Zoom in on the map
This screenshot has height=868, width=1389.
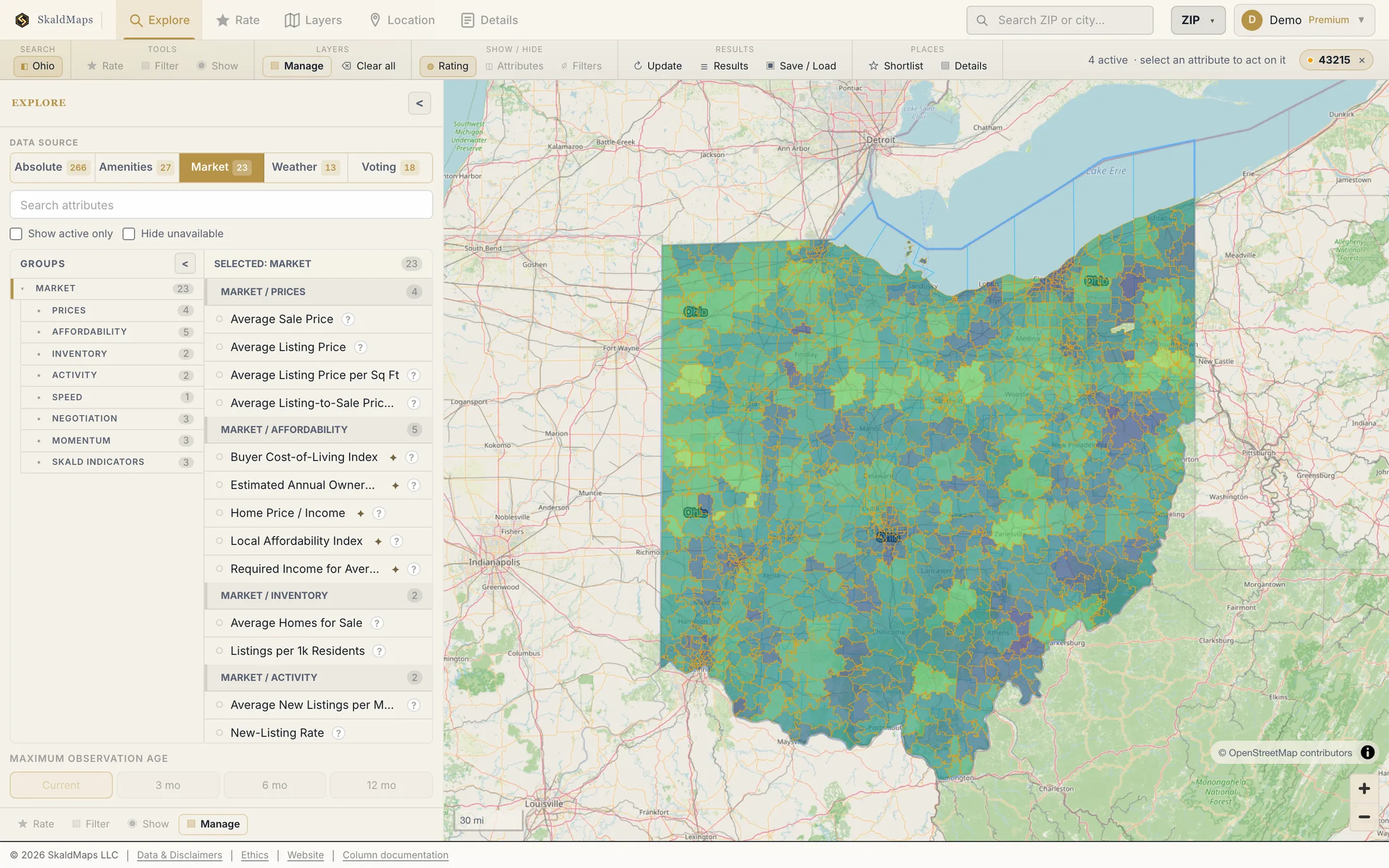coord(1364,788)
